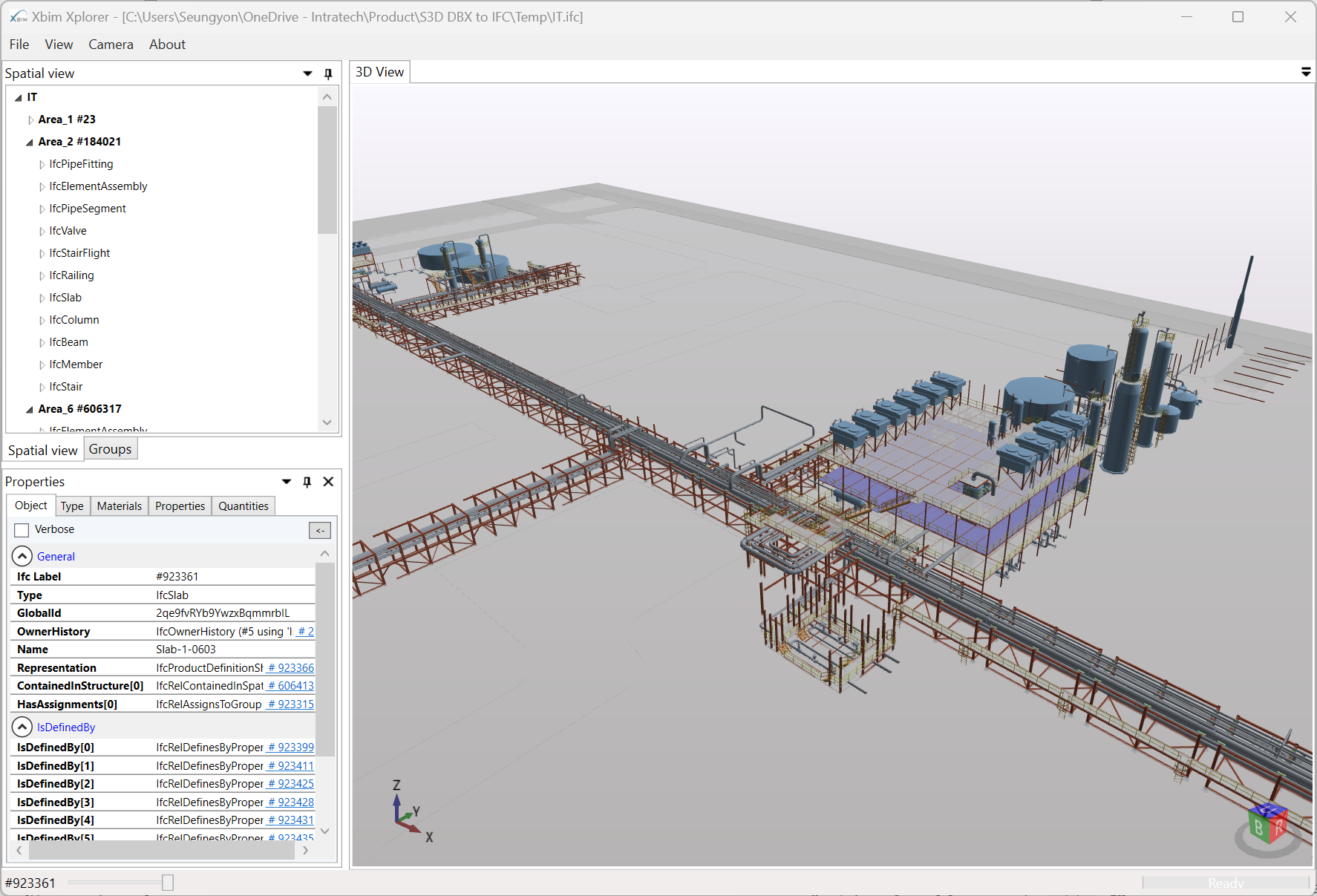The image size is (1317, 896).
Task: Expand the Area_1 #23 tree node
Action: [30, 120]
